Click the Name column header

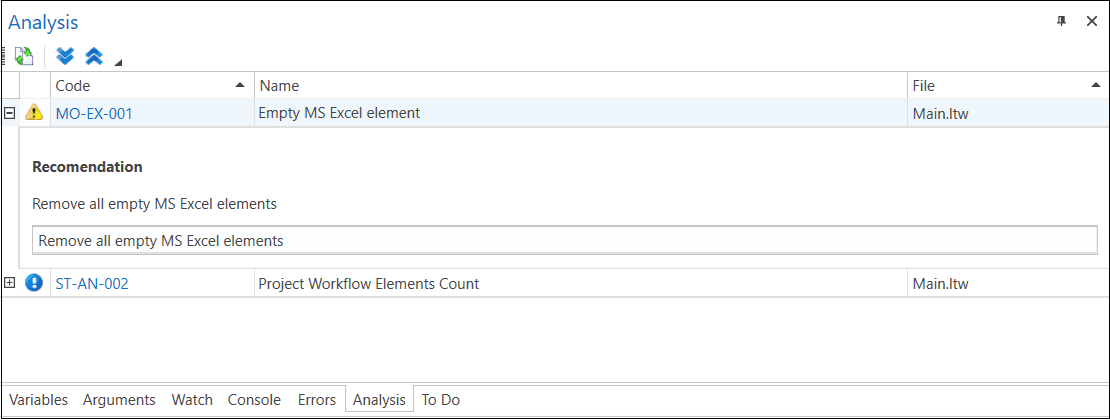pyautogui.click(x=580, y=86)
